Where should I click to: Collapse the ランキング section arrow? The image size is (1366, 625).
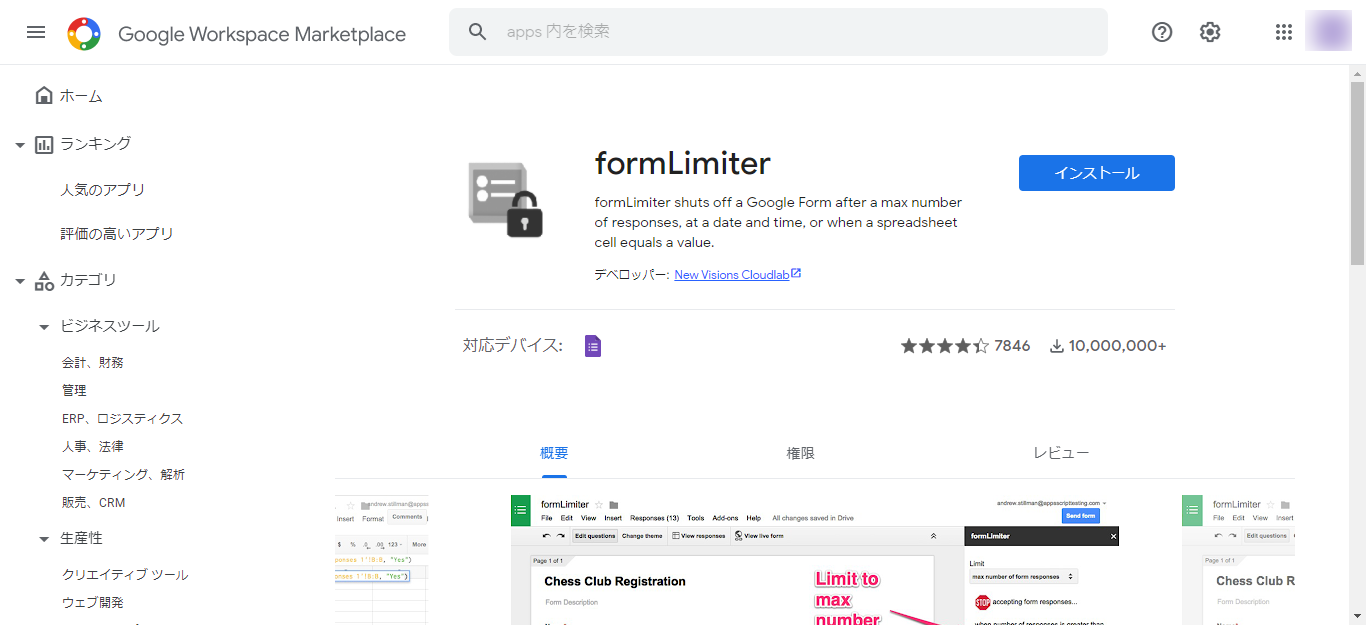click(20, 145)
